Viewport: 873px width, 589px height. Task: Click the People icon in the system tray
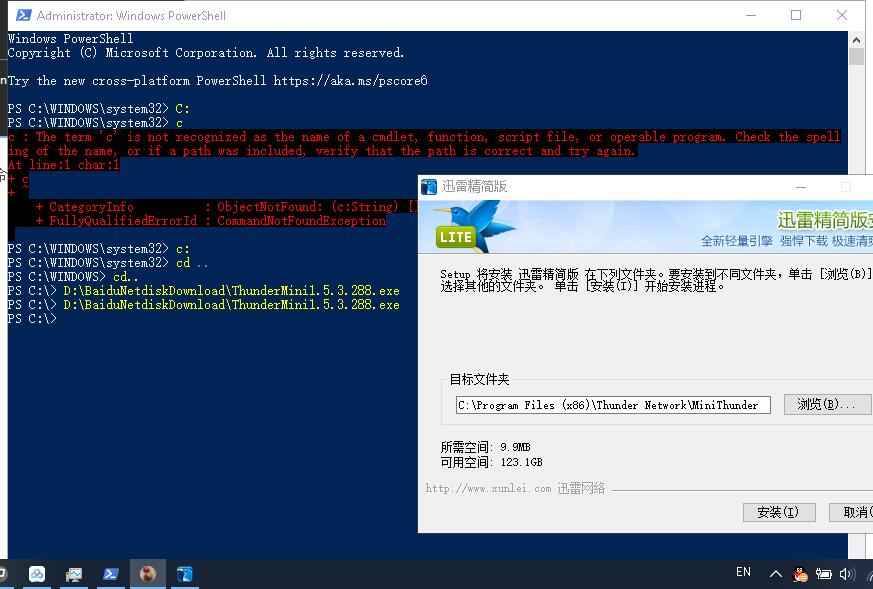coord(799,572)
